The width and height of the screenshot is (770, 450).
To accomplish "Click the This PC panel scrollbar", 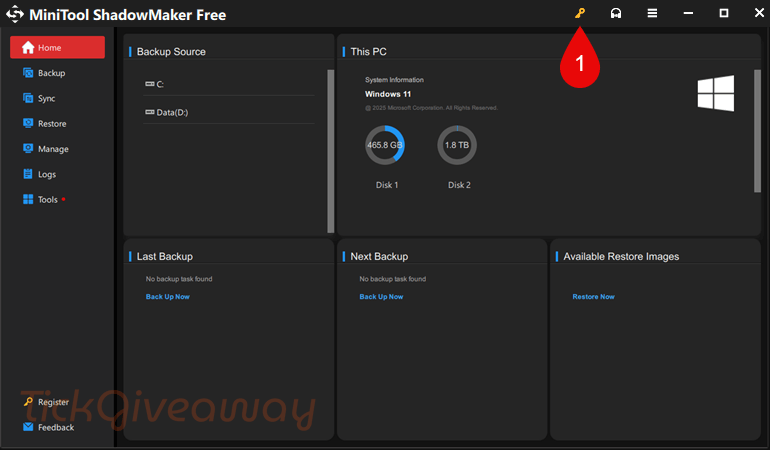I will click(x=757, y=131).
